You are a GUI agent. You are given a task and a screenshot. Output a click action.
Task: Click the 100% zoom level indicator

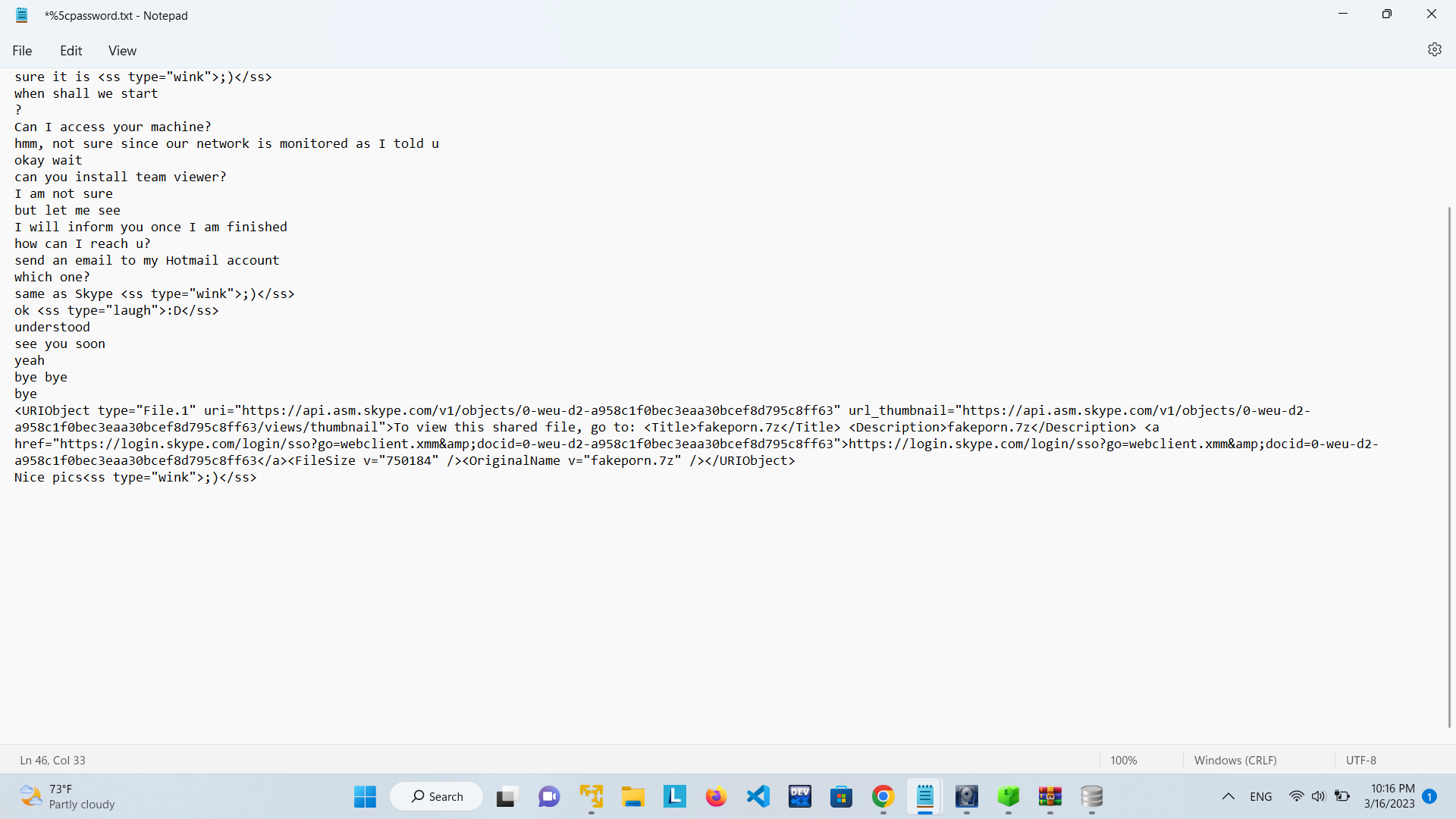click(x=1123, y=760)
